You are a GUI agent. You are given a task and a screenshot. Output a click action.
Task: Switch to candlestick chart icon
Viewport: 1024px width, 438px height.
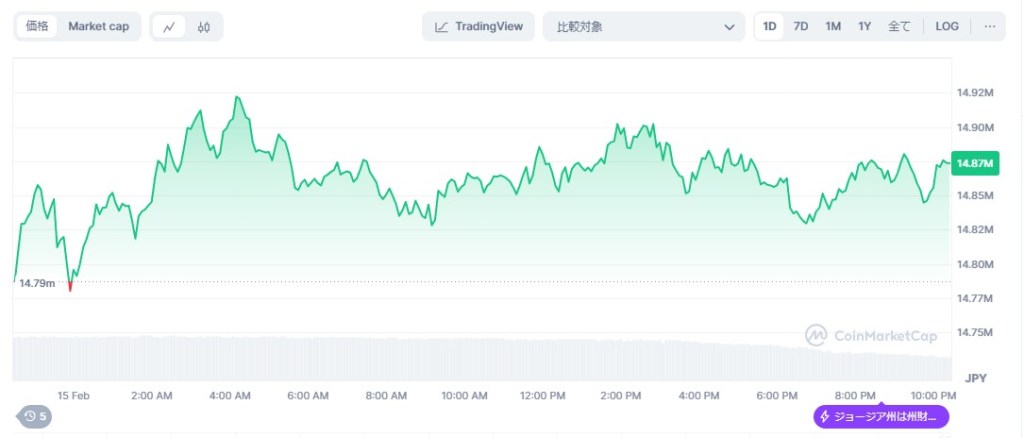click(204, 27)
